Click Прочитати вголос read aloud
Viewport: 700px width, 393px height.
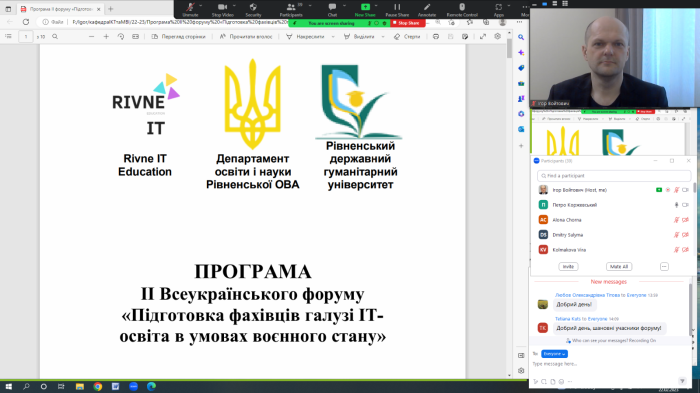pos(246,37)
